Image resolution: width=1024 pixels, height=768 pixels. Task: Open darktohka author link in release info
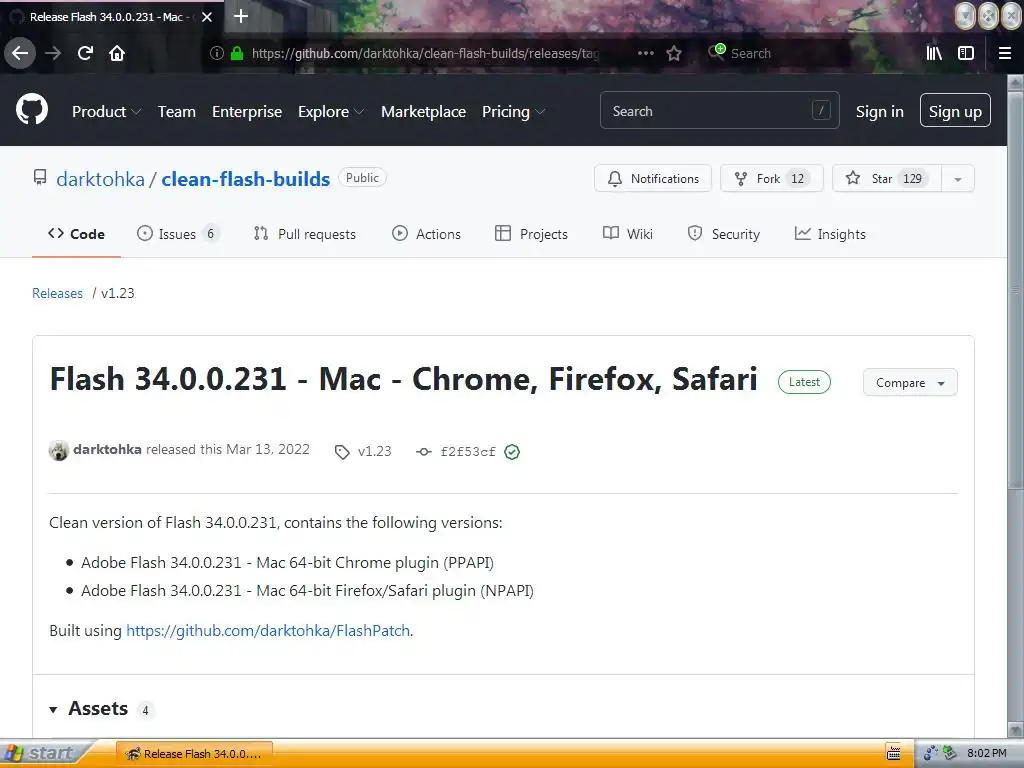coord(107,449)
